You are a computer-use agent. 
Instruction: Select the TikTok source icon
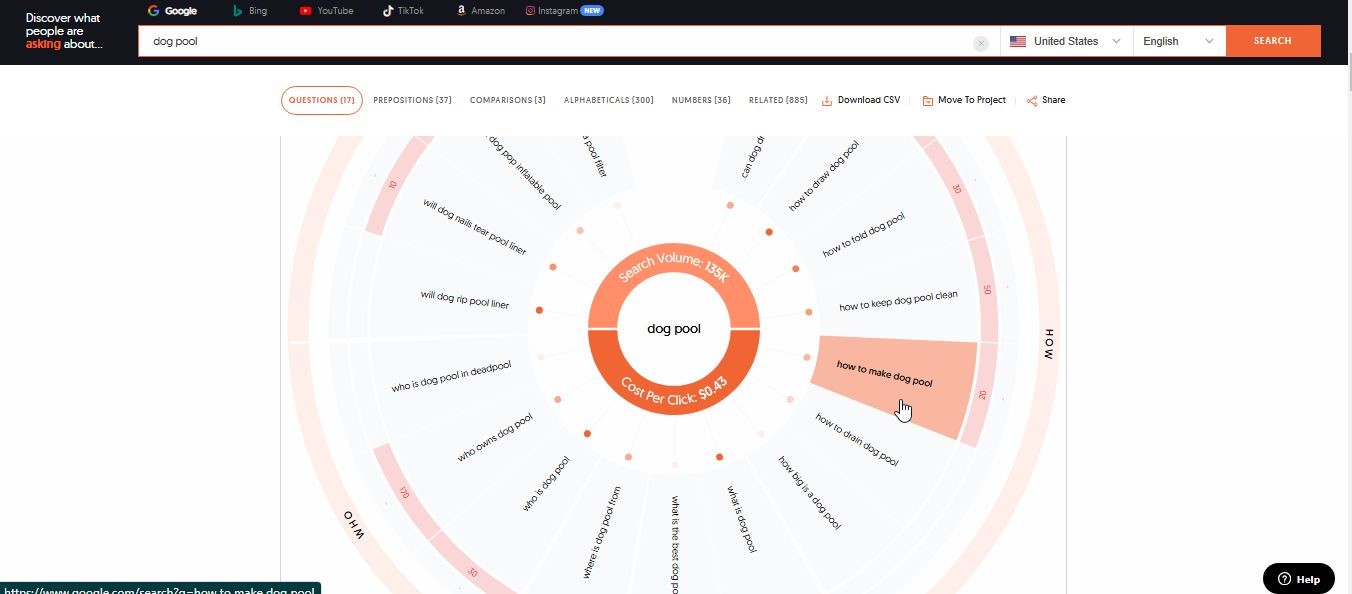[388, 11]
